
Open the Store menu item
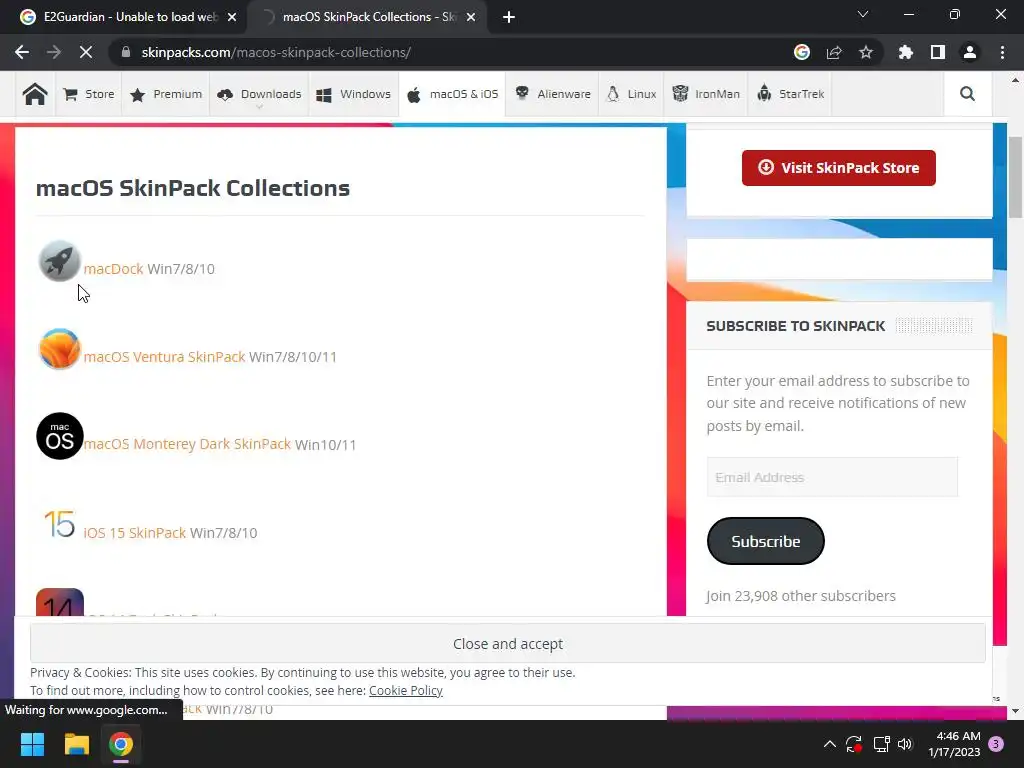(x=89, y=94)
